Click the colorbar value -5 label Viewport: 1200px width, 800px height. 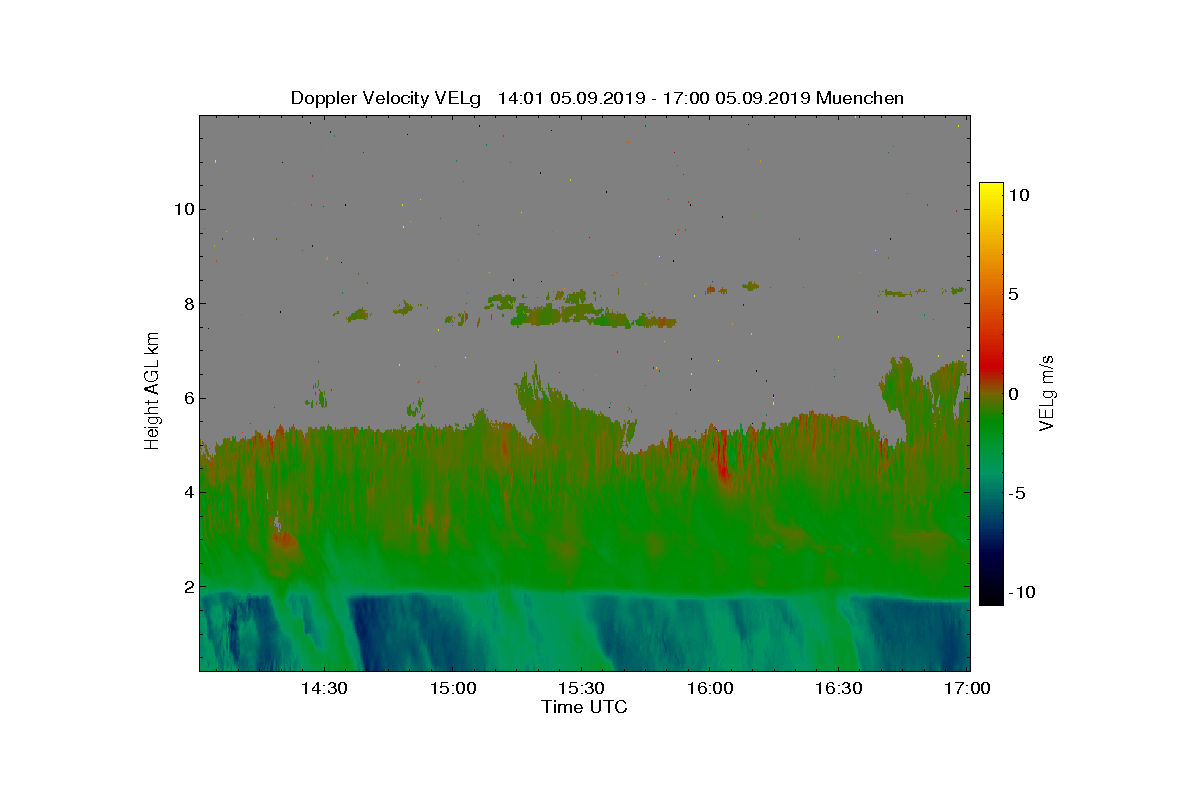1017,493
